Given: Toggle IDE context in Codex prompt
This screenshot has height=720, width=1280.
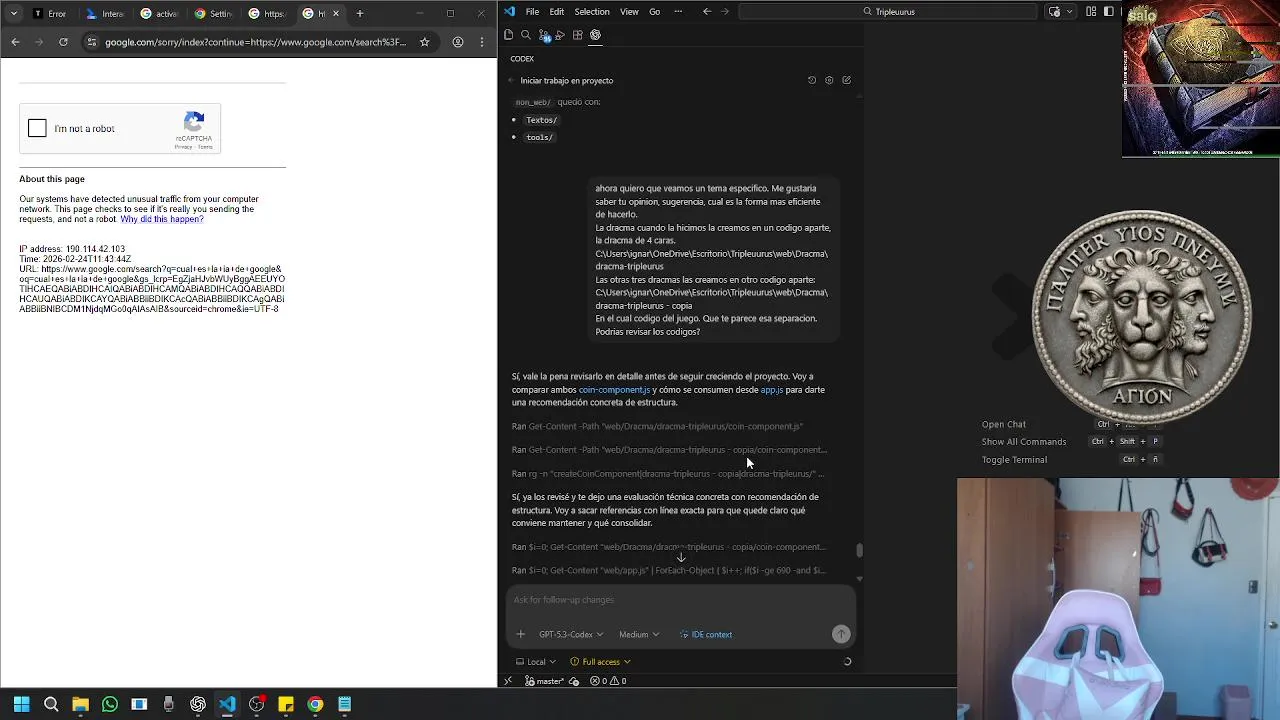Looking at the screenshot, I should [x=705, y=634].
